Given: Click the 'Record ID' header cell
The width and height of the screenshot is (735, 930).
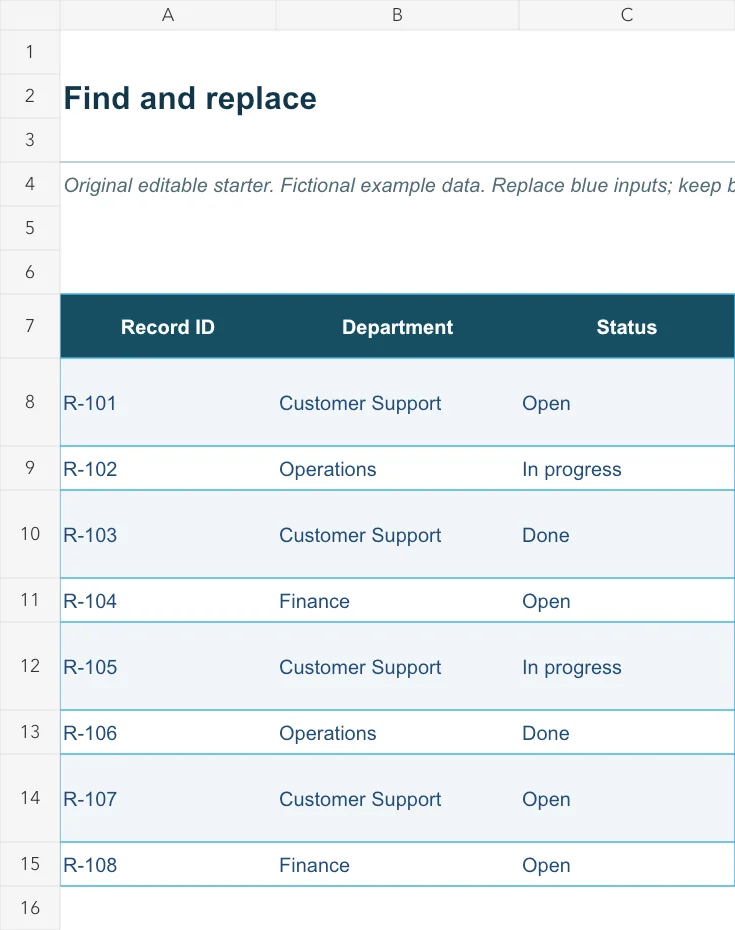Looking at the screenshot, I should point(168,326).
